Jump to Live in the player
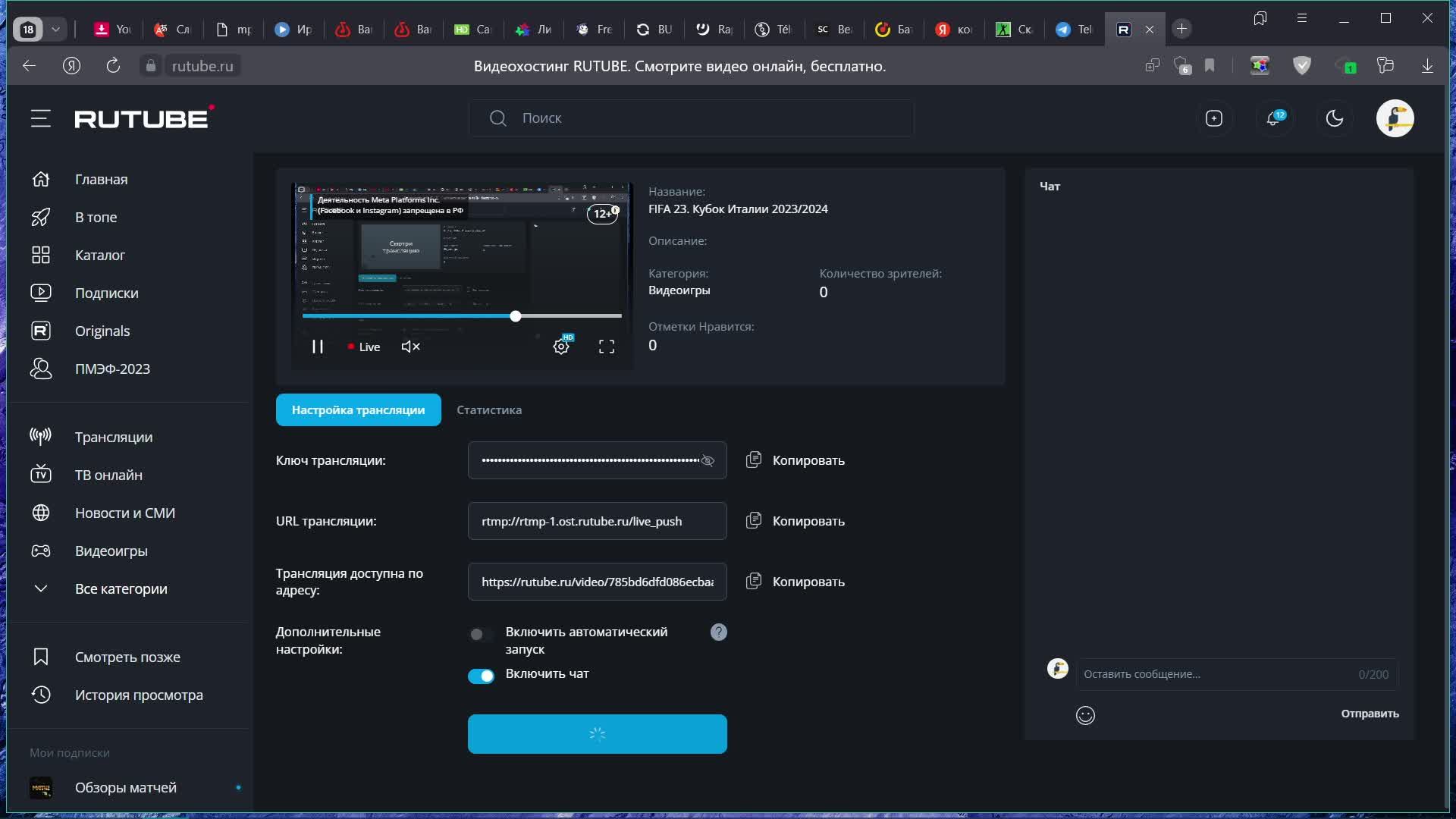1456x819 pixels. click(x=364, y=347)
